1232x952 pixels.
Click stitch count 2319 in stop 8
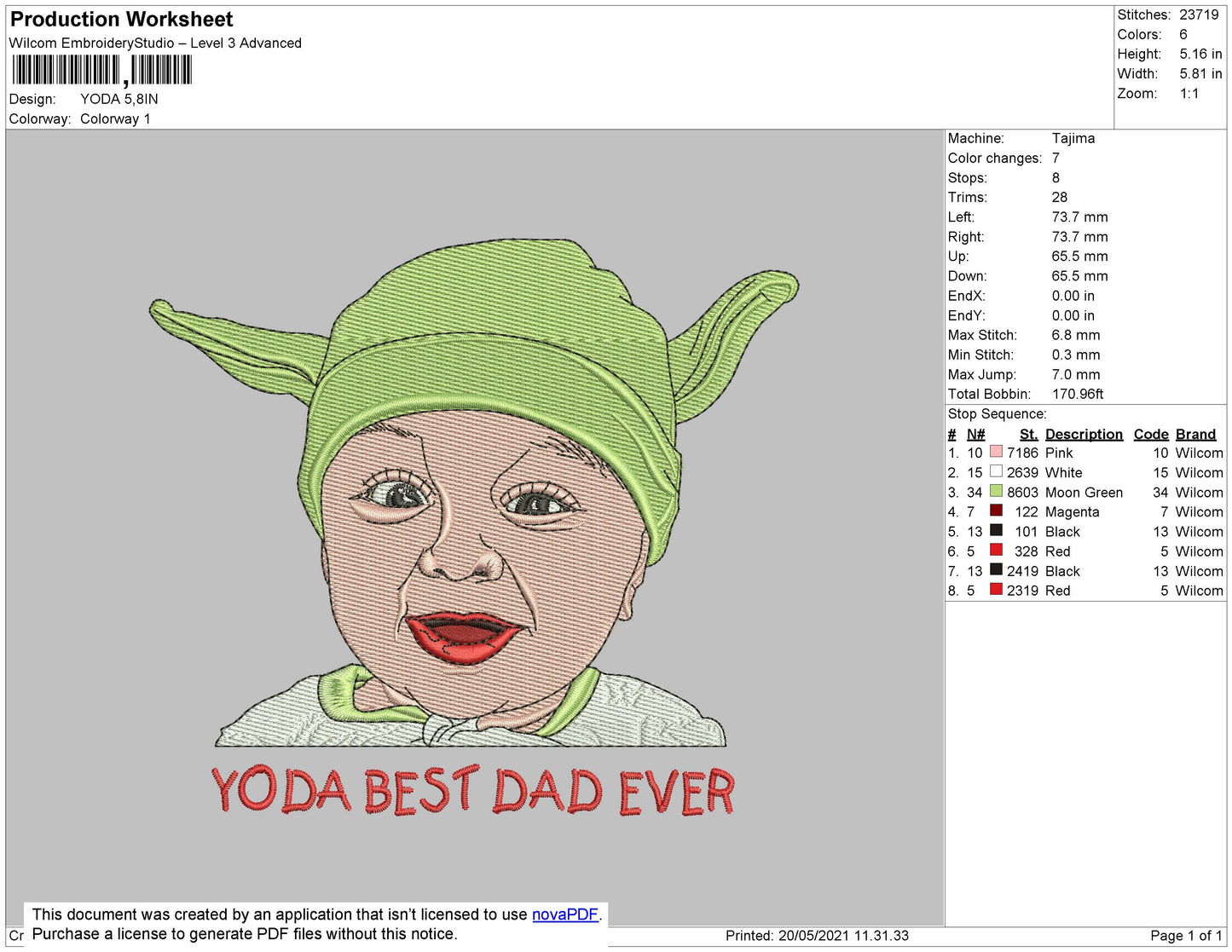[x=1022, y=591]
